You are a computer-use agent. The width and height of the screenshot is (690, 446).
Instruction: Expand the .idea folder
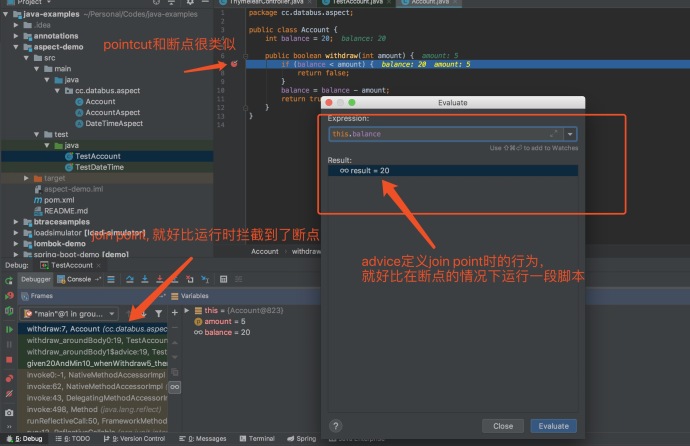tap(16, 25)
